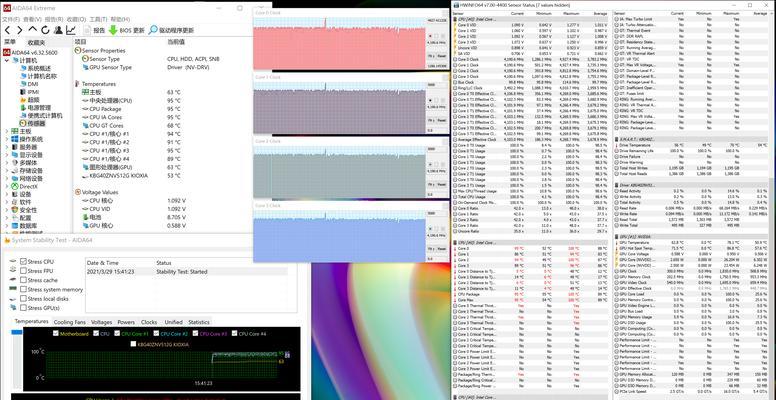Switch to the 收藏夹 favorites tab
The height and width of the screenshot is (400, 776).
[x=36, y=43]
